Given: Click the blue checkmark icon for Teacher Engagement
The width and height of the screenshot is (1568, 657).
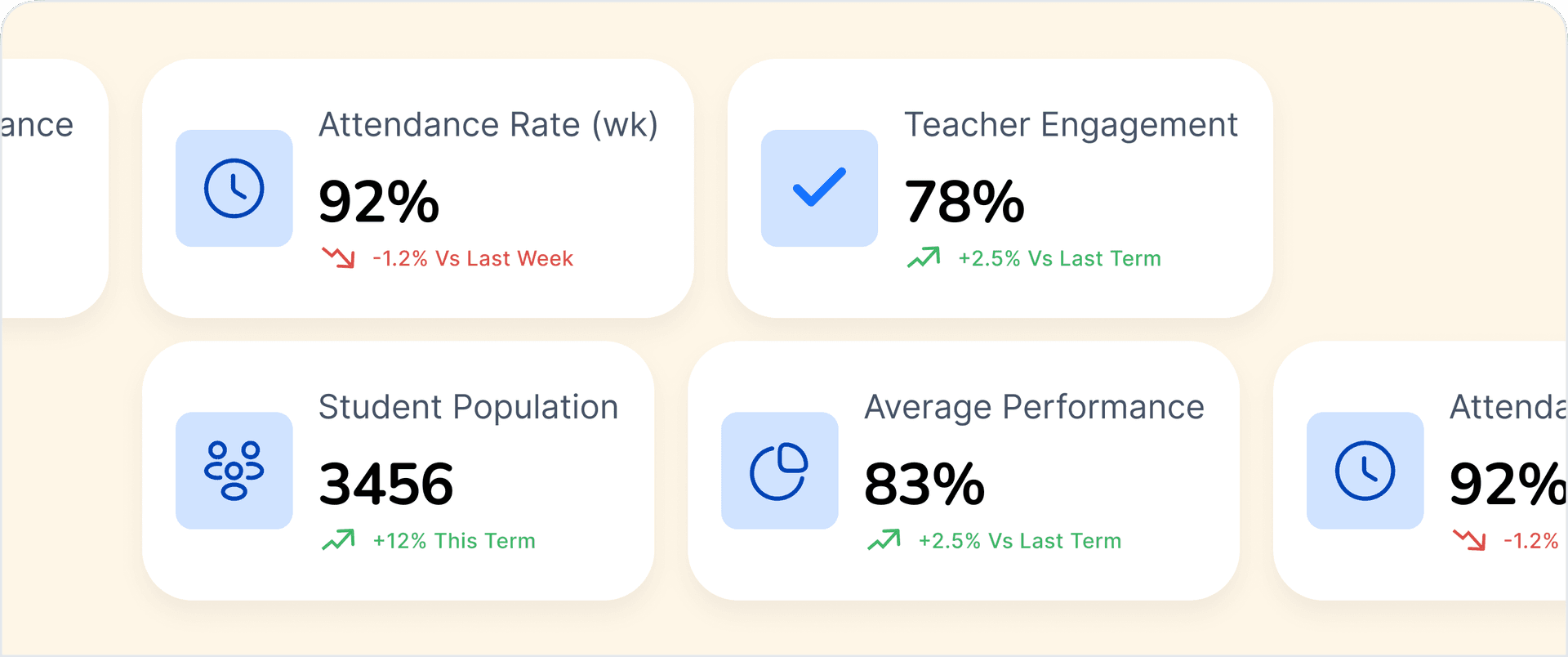Looking at the screenshot, I should click(819, 188).
